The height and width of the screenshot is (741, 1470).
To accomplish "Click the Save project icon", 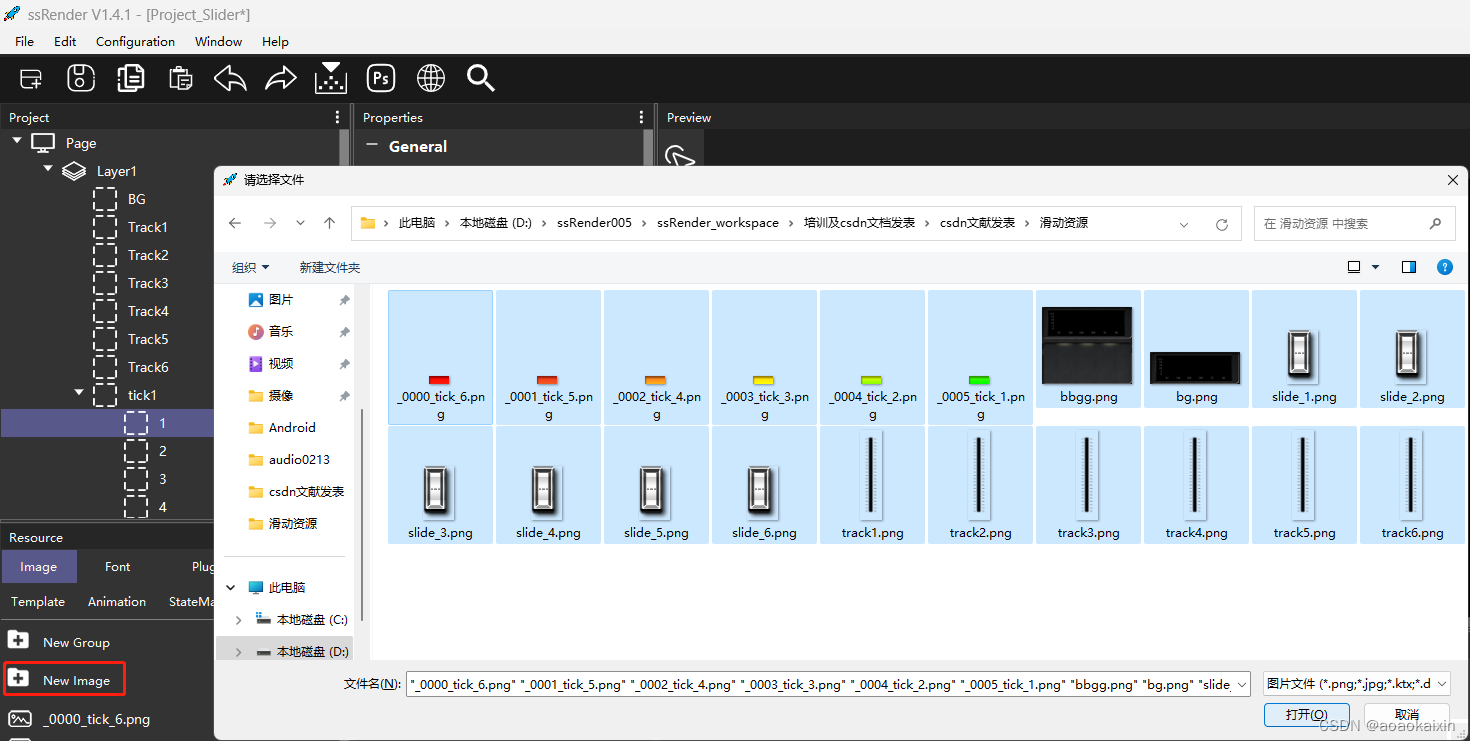I will (80, 78).
